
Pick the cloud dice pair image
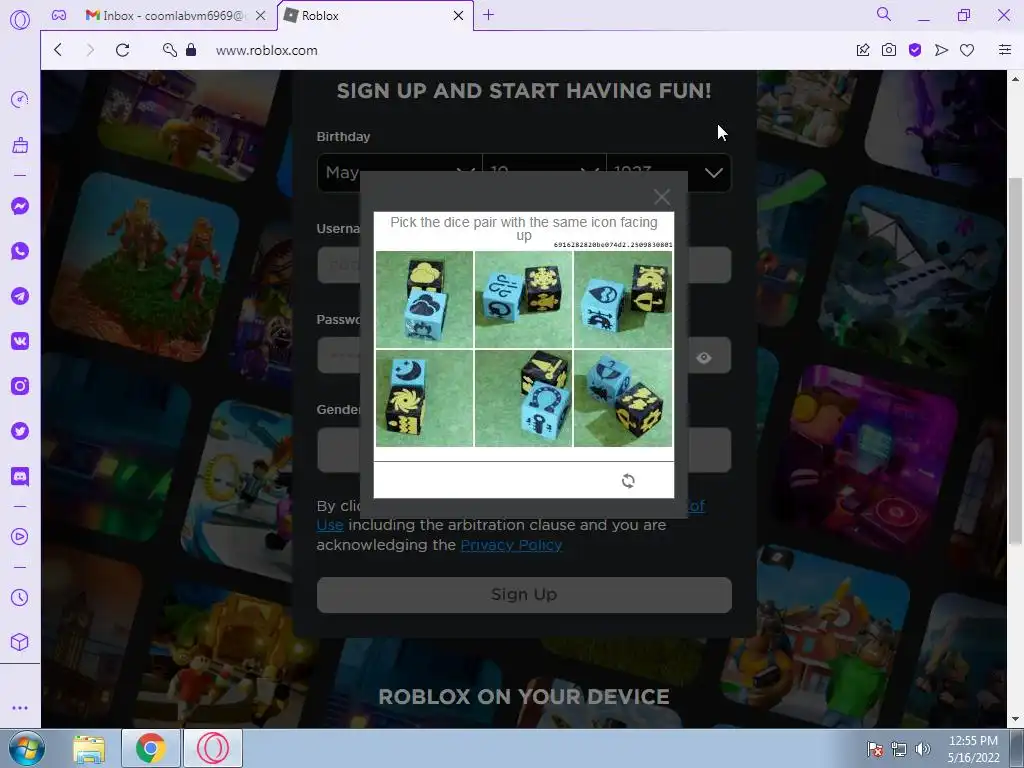[x=424, y=299]
